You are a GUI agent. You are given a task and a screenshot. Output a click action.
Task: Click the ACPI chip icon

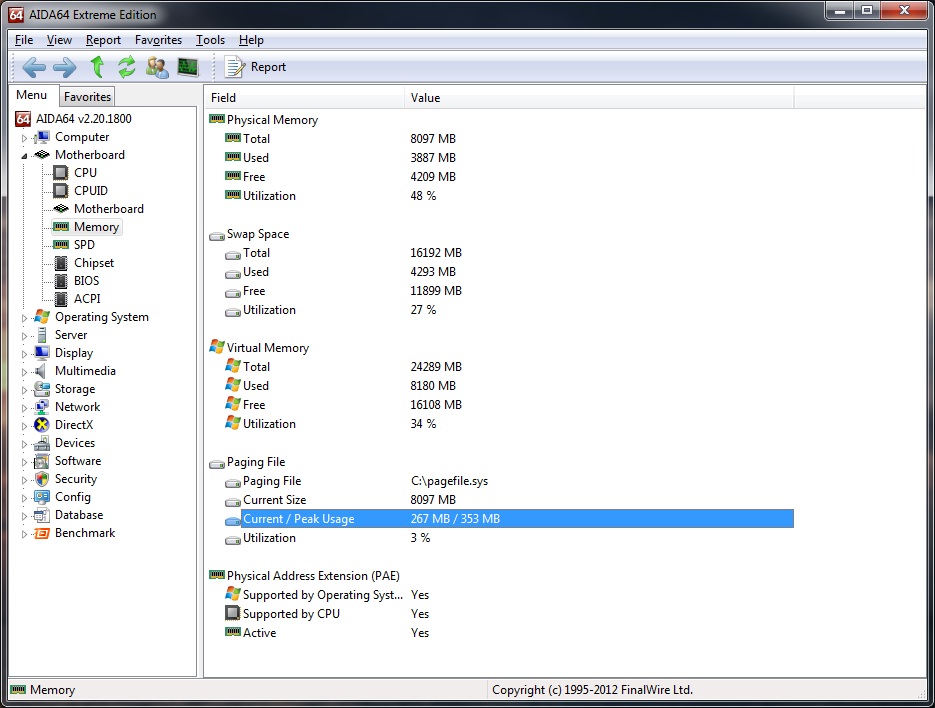pos(61,298)
